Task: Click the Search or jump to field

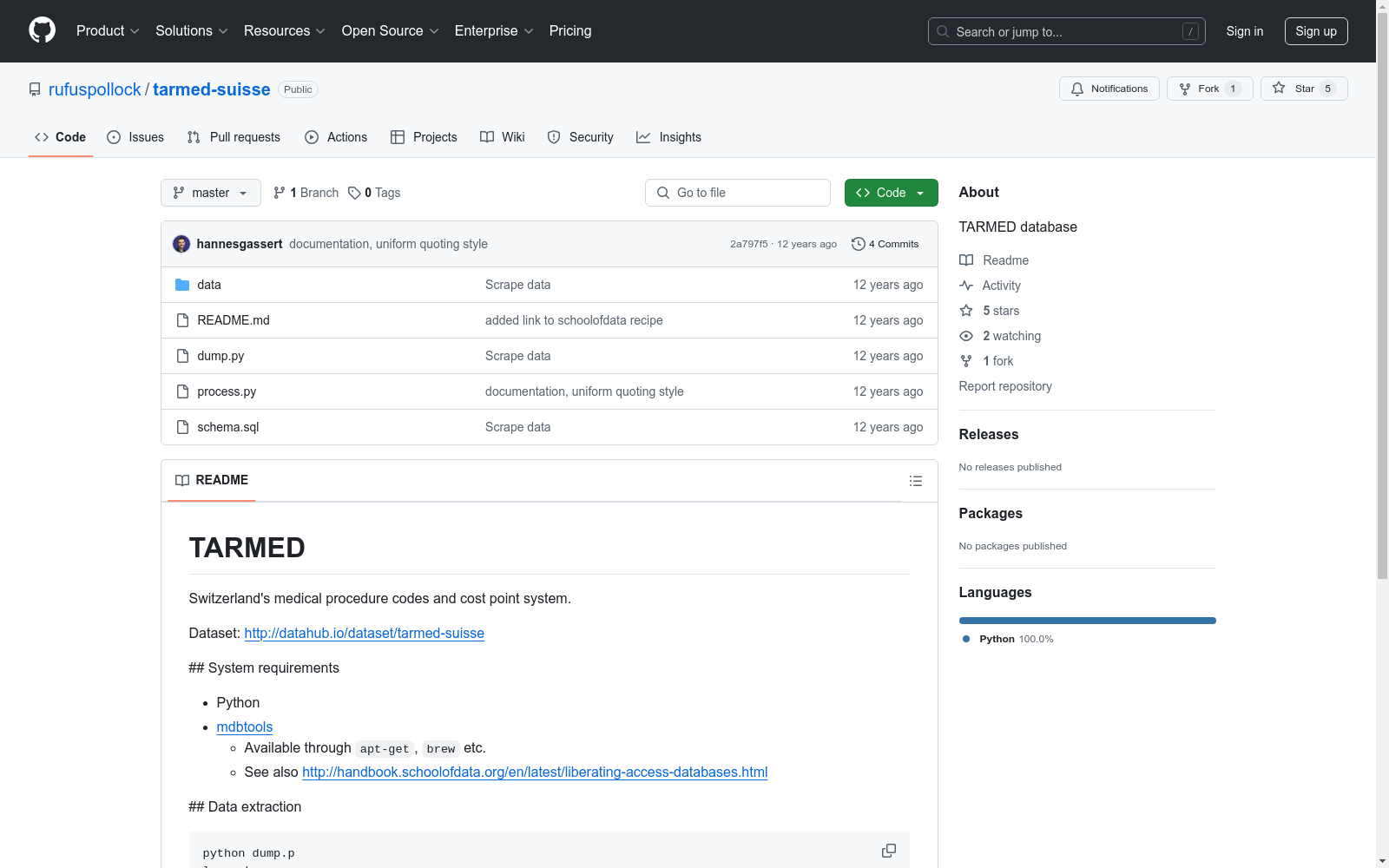Action: tap(1067, 31)
